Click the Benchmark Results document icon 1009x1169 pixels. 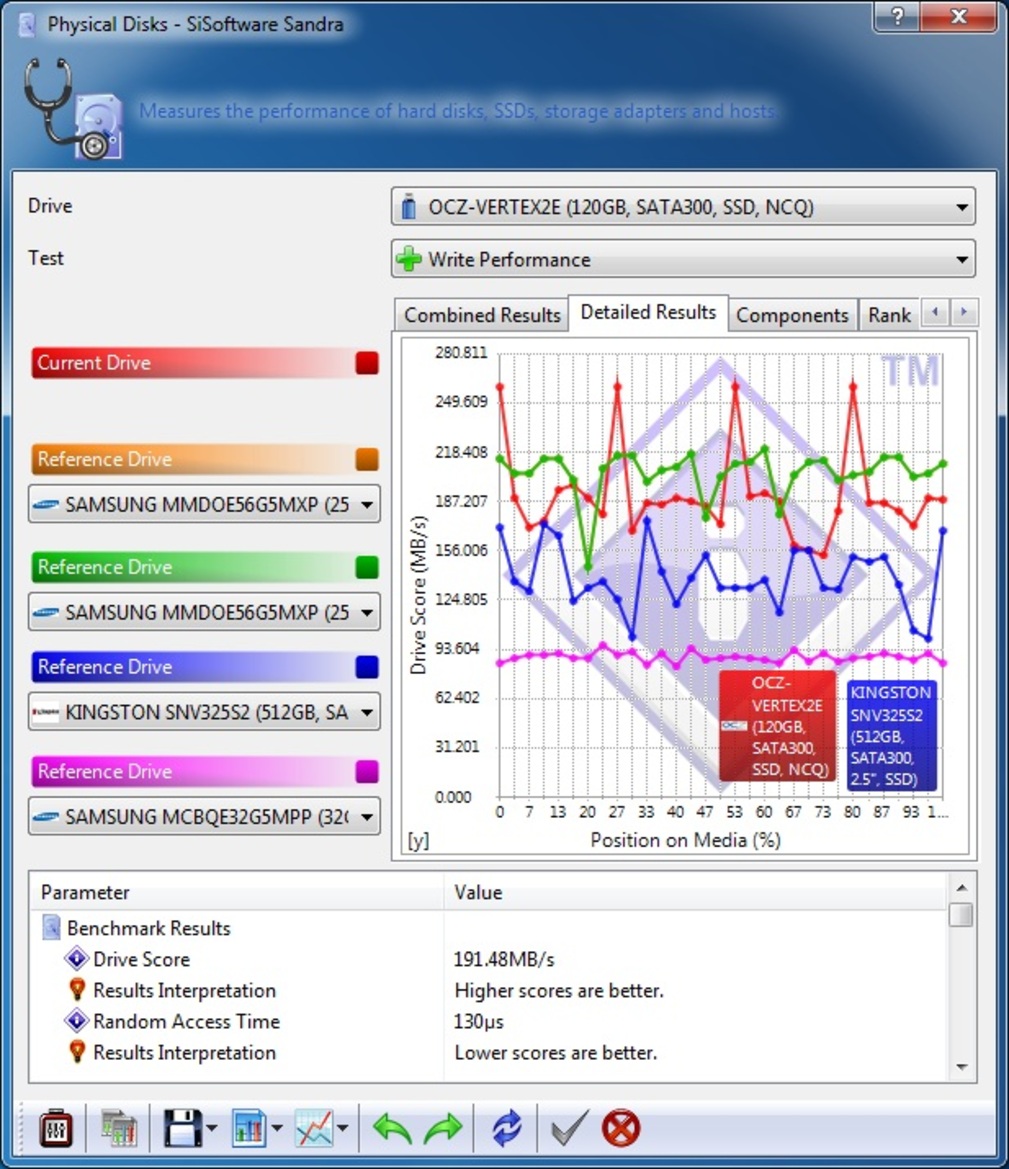coord(51,928)
